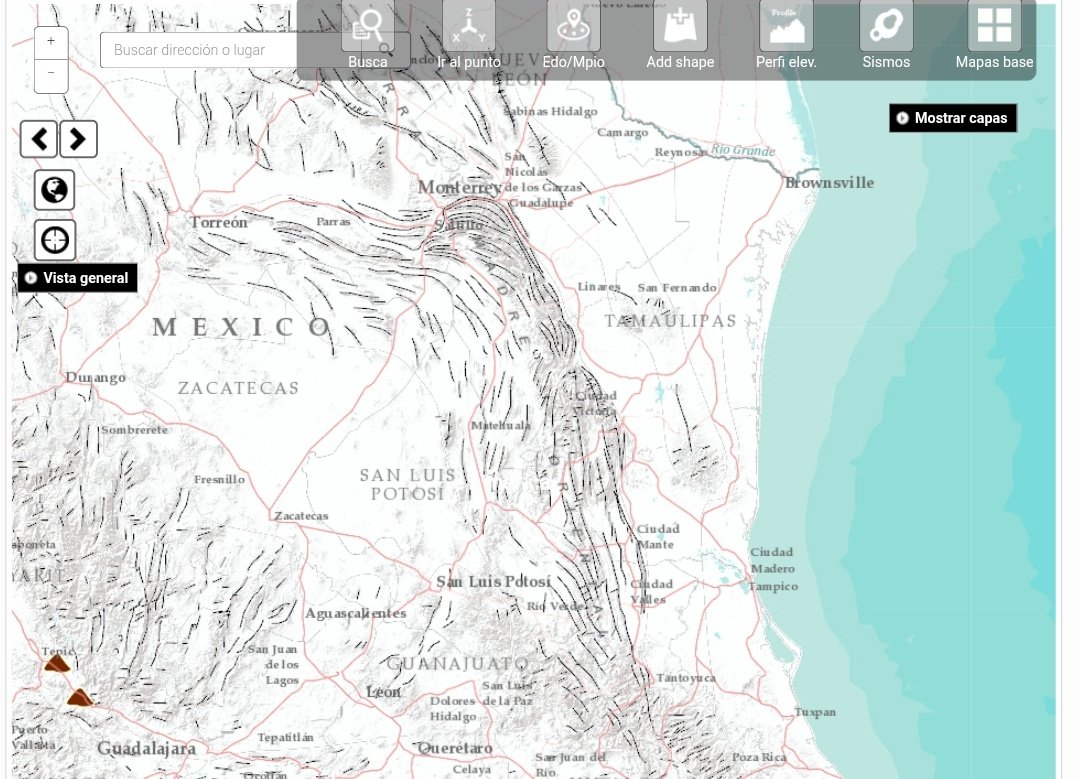This screenshot has width=1080, height=779.
Task: Click the Sombrerete town label
Action: coord(135,430)
